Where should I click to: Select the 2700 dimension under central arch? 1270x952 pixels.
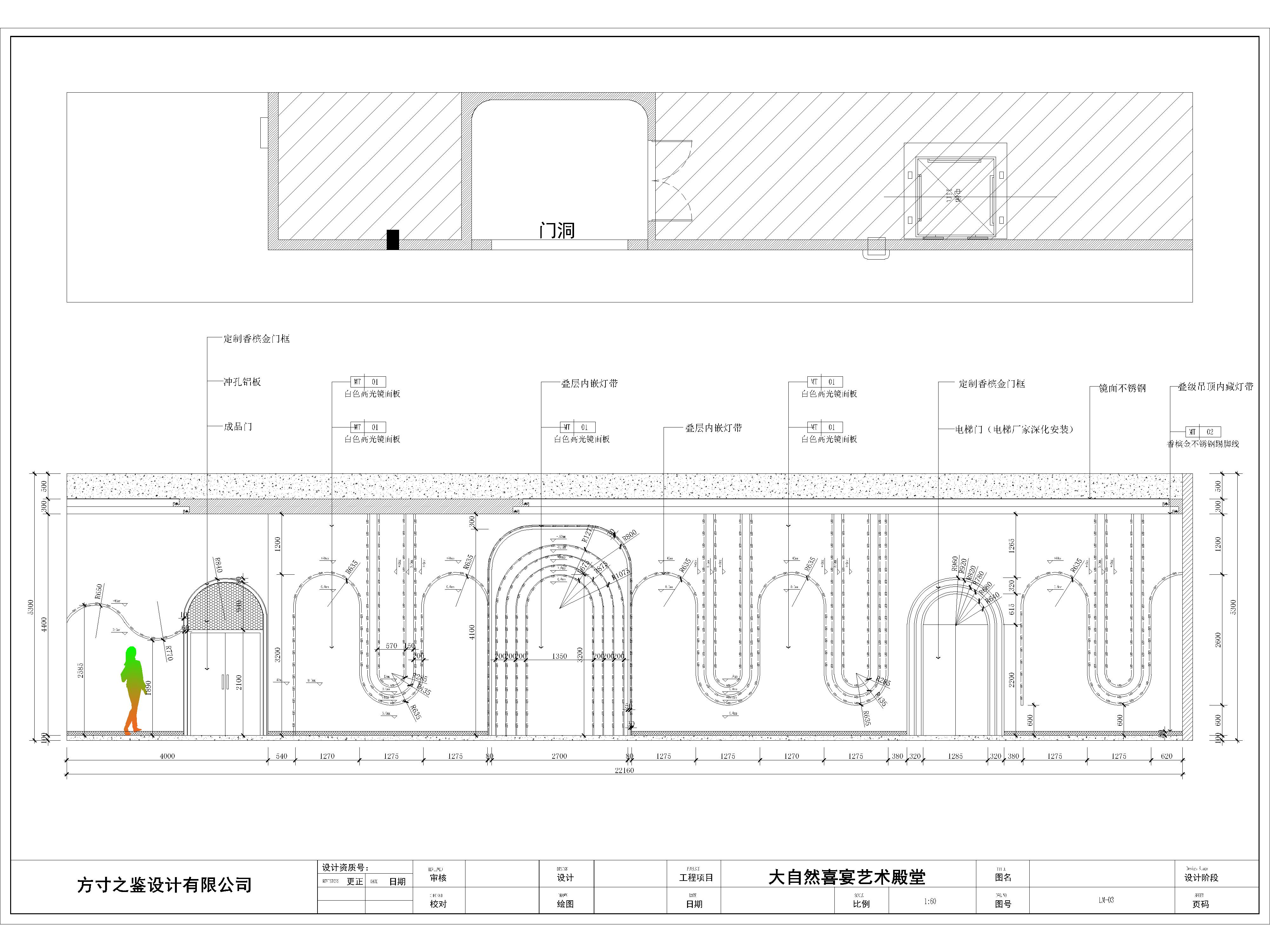(559, 756)
